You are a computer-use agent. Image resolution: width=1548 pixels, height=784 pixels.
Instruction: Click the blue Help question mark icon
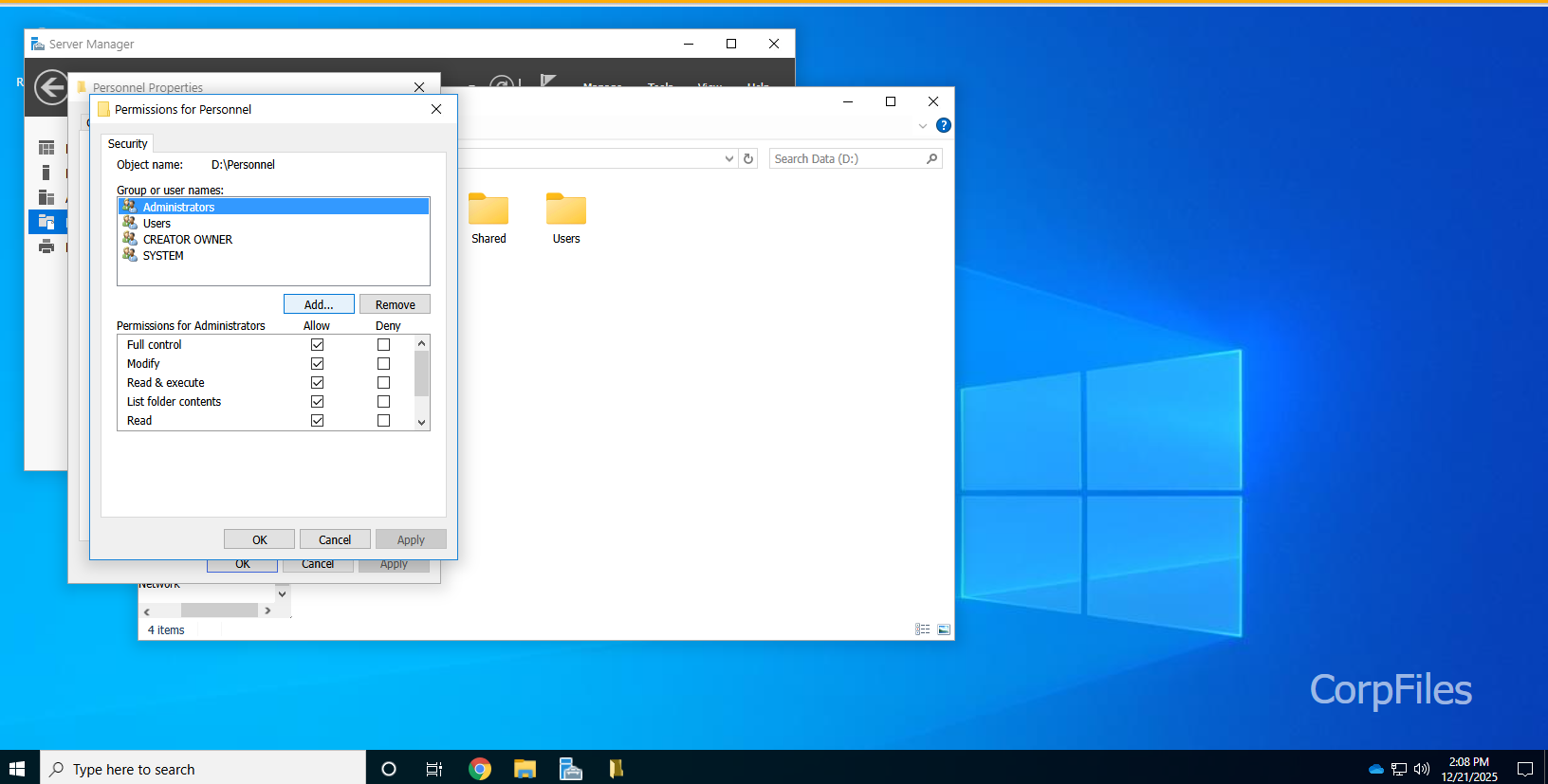[x=943, y=125]
